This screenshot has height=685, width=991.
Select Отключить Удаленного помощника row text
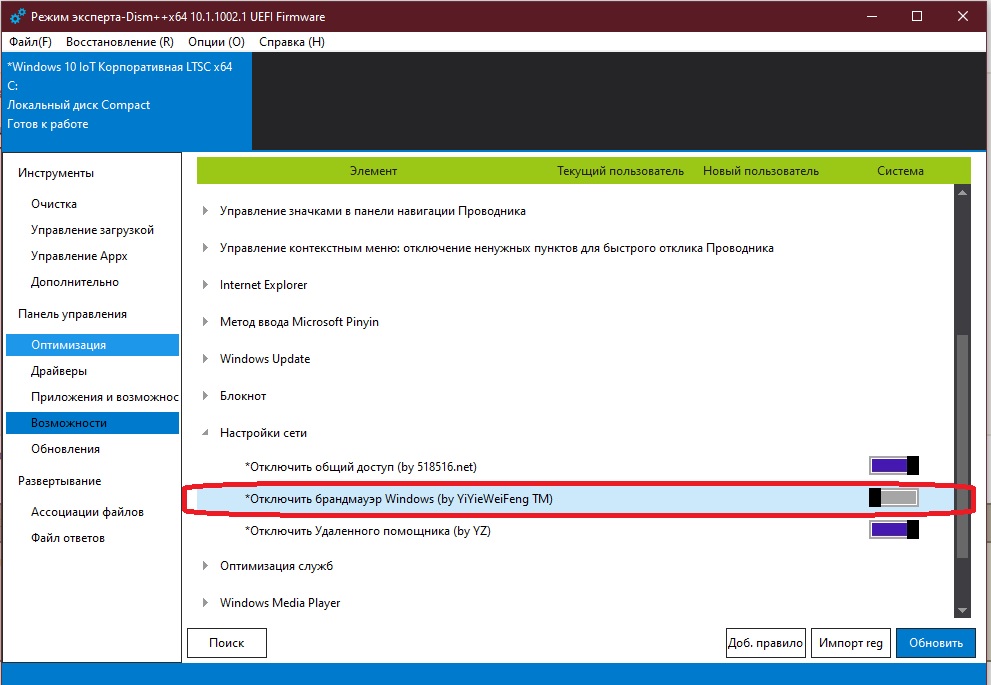[x=368, y=531]
